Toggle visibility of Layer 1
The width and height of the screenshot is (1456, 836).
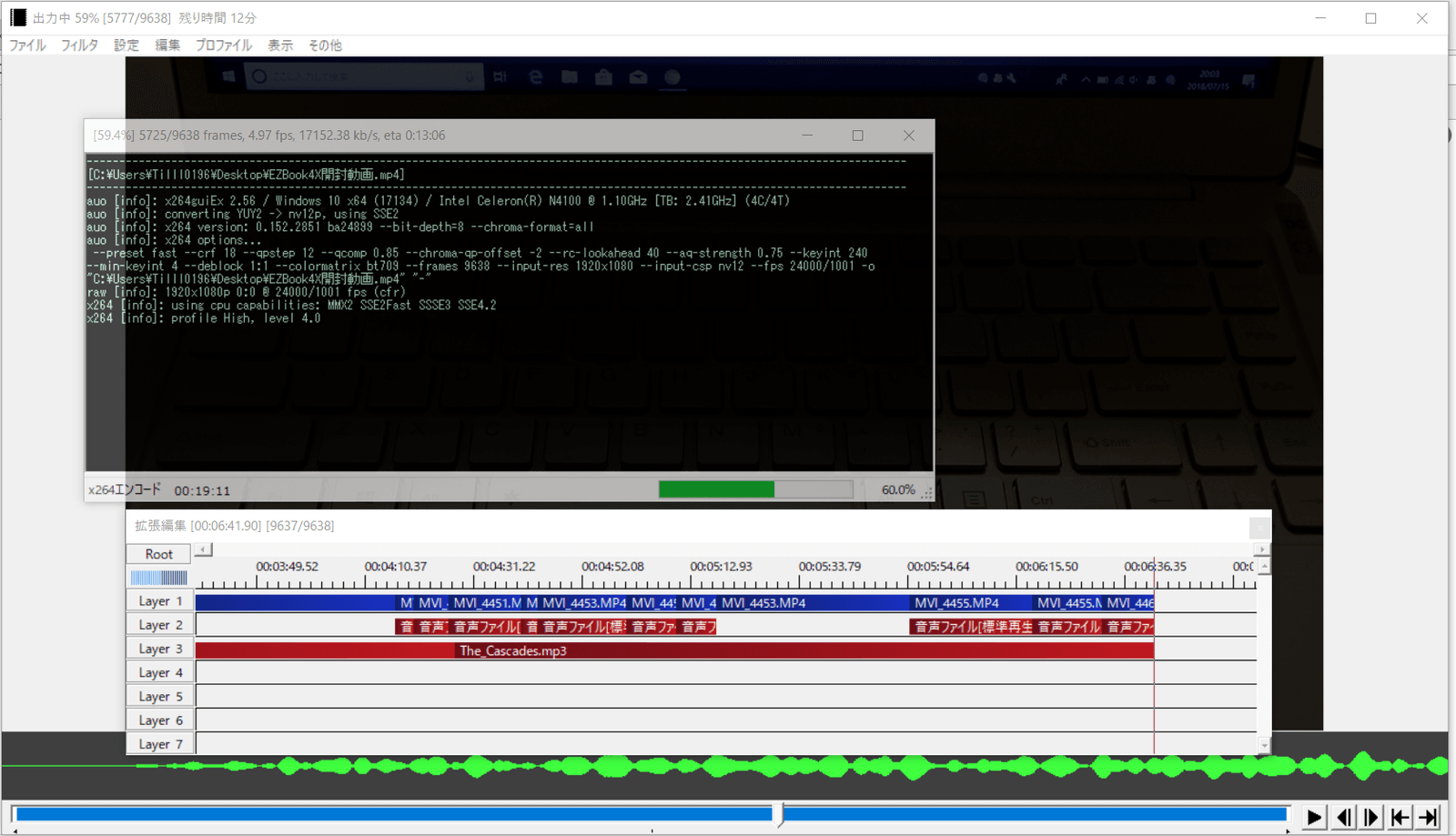point(159,601)
